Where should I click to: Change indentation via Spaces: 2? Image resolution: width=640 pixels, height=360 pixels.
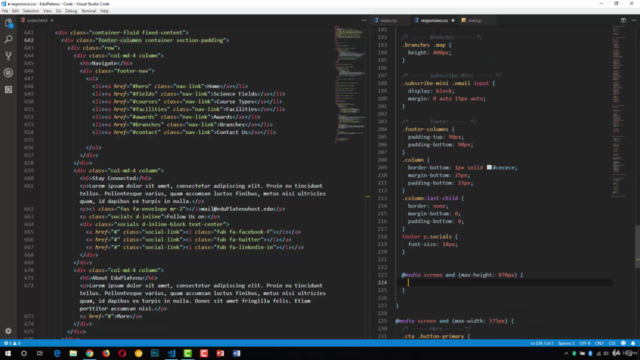click(x=566, y=343)
